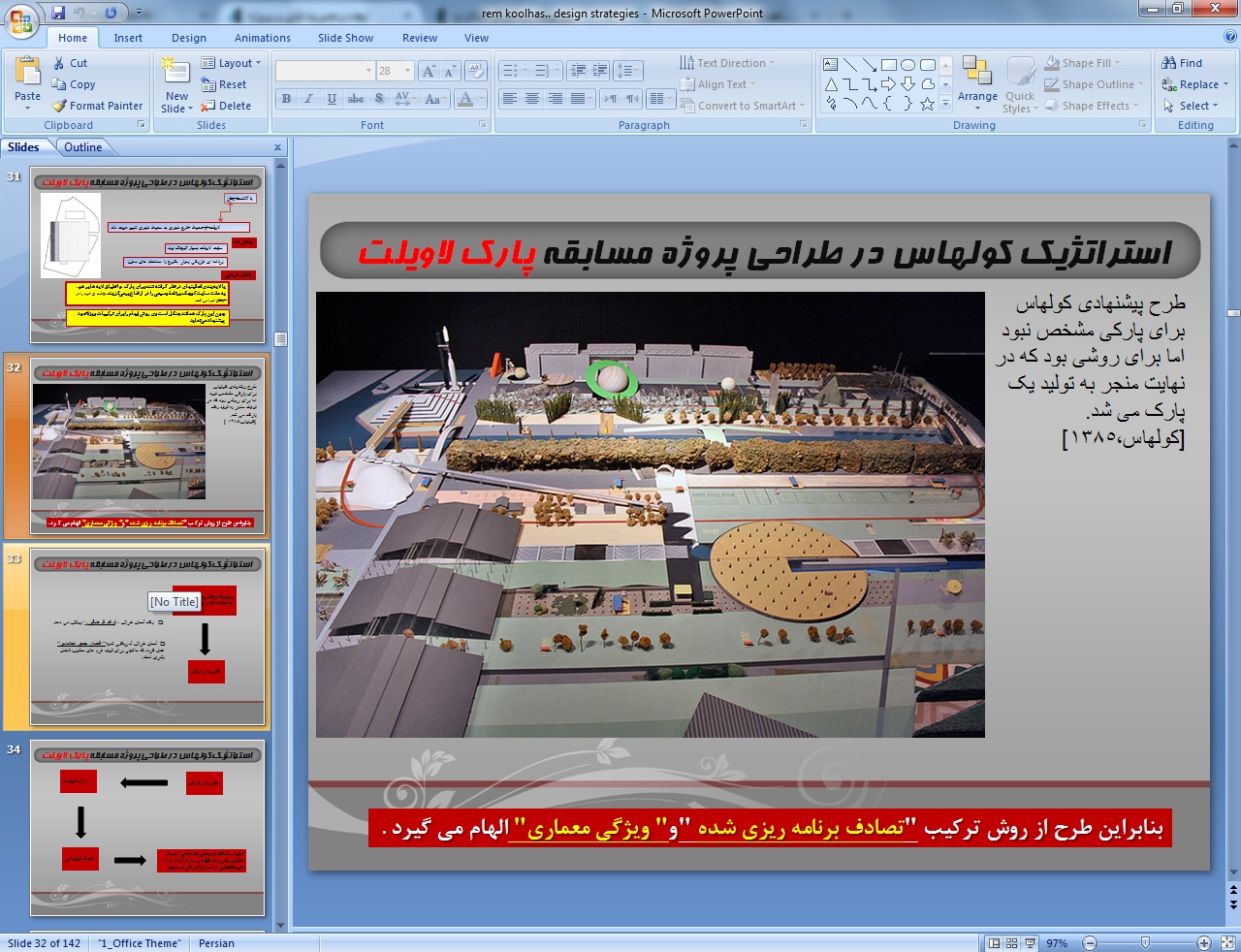Click the Find binoculars icon

click(x=1169, y=63)
